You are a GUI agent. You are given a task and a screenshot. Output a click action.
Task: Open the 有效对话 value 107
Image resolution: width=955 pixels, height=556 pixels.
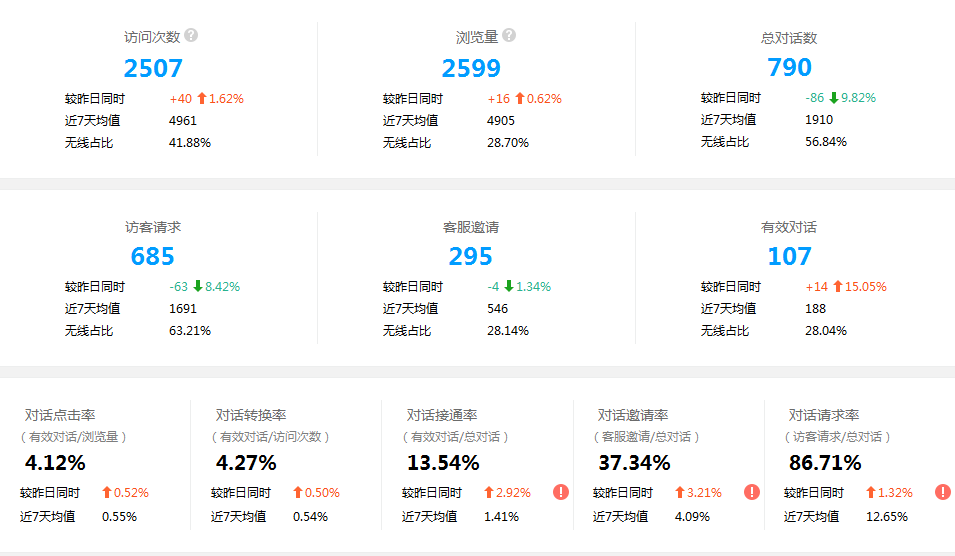tap(789, 257)
